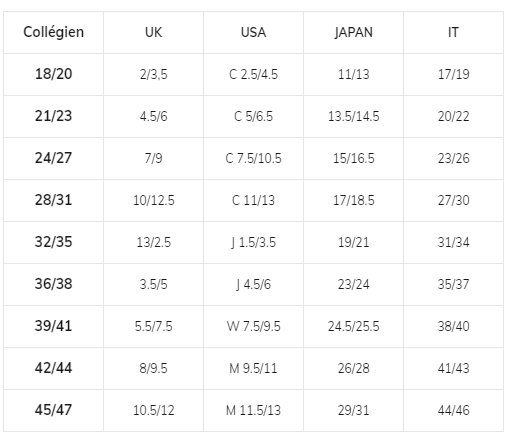Click the IT column header
The width and height of the screenshot is (513, 446).
[453, 32]
